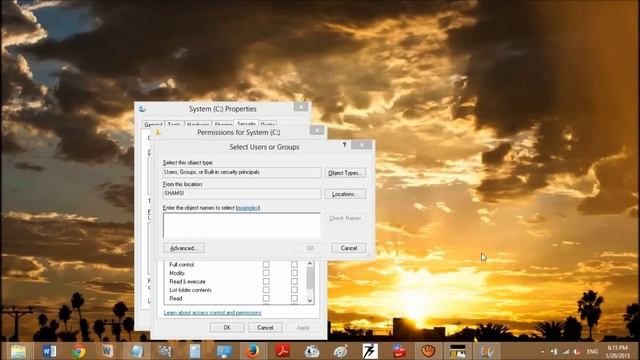Open File Explorer from the taskbar
The width and height of the screenshot is (640, 360).
pos(18,351)
